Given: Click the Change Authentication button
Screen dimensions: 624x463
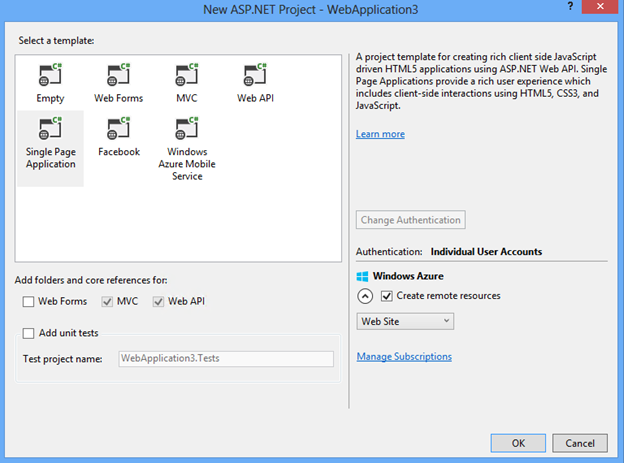Looking at the screenshot, I should (x=410, y=220).
